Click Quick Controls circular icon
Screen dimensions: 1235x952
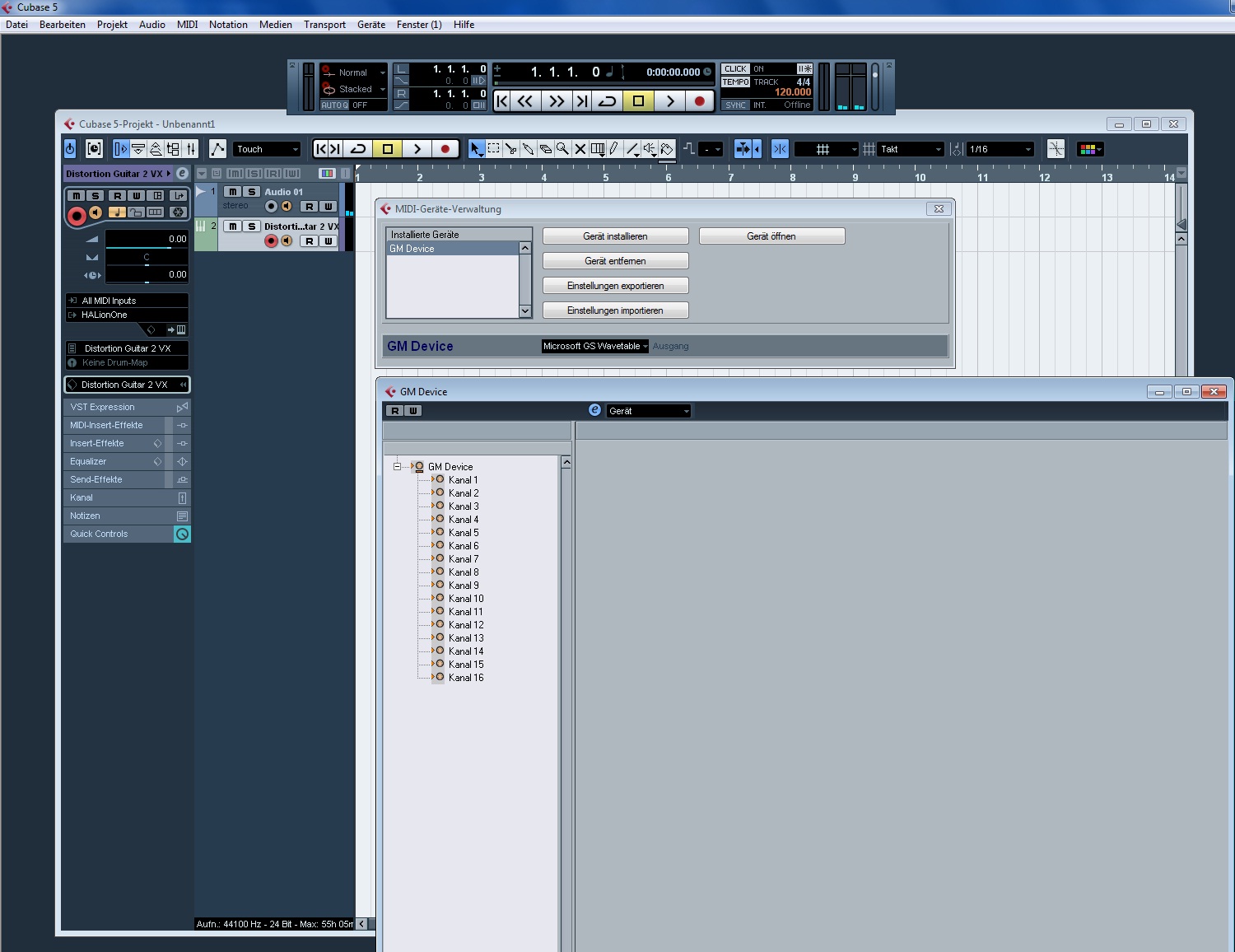click(x=182, y=534)
